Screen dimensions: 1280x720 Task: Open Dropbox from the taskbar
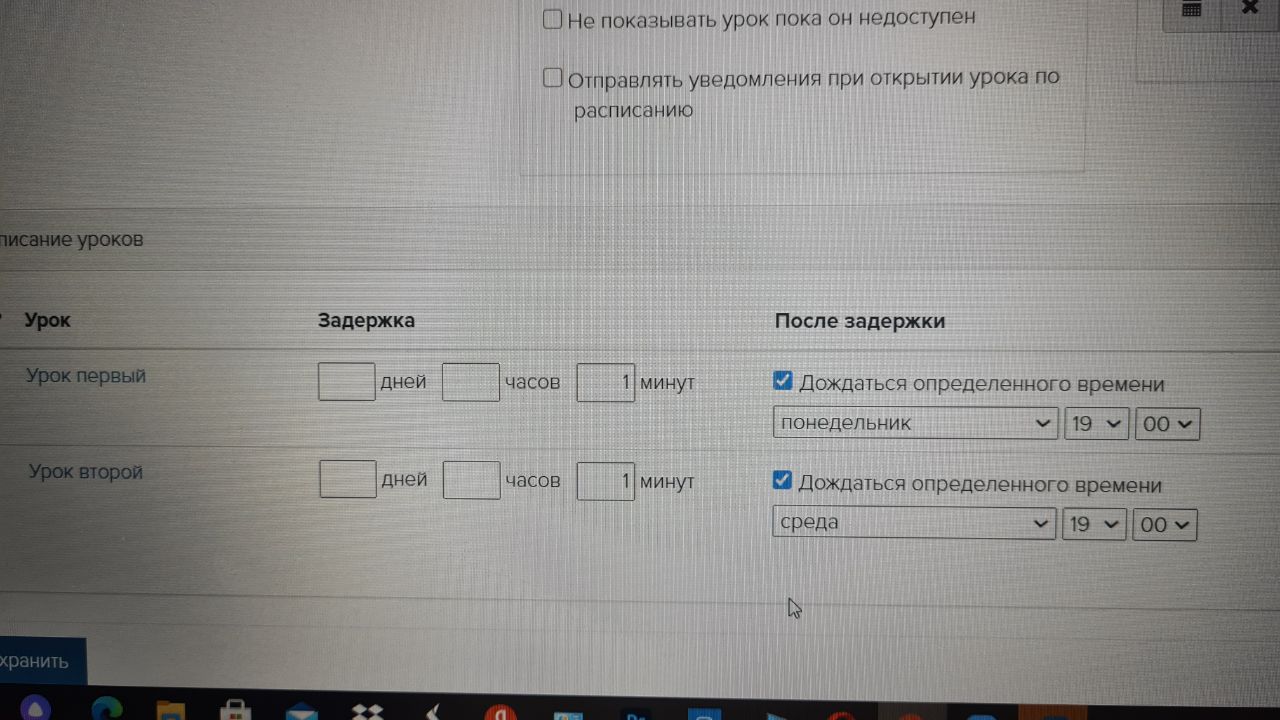368,712
